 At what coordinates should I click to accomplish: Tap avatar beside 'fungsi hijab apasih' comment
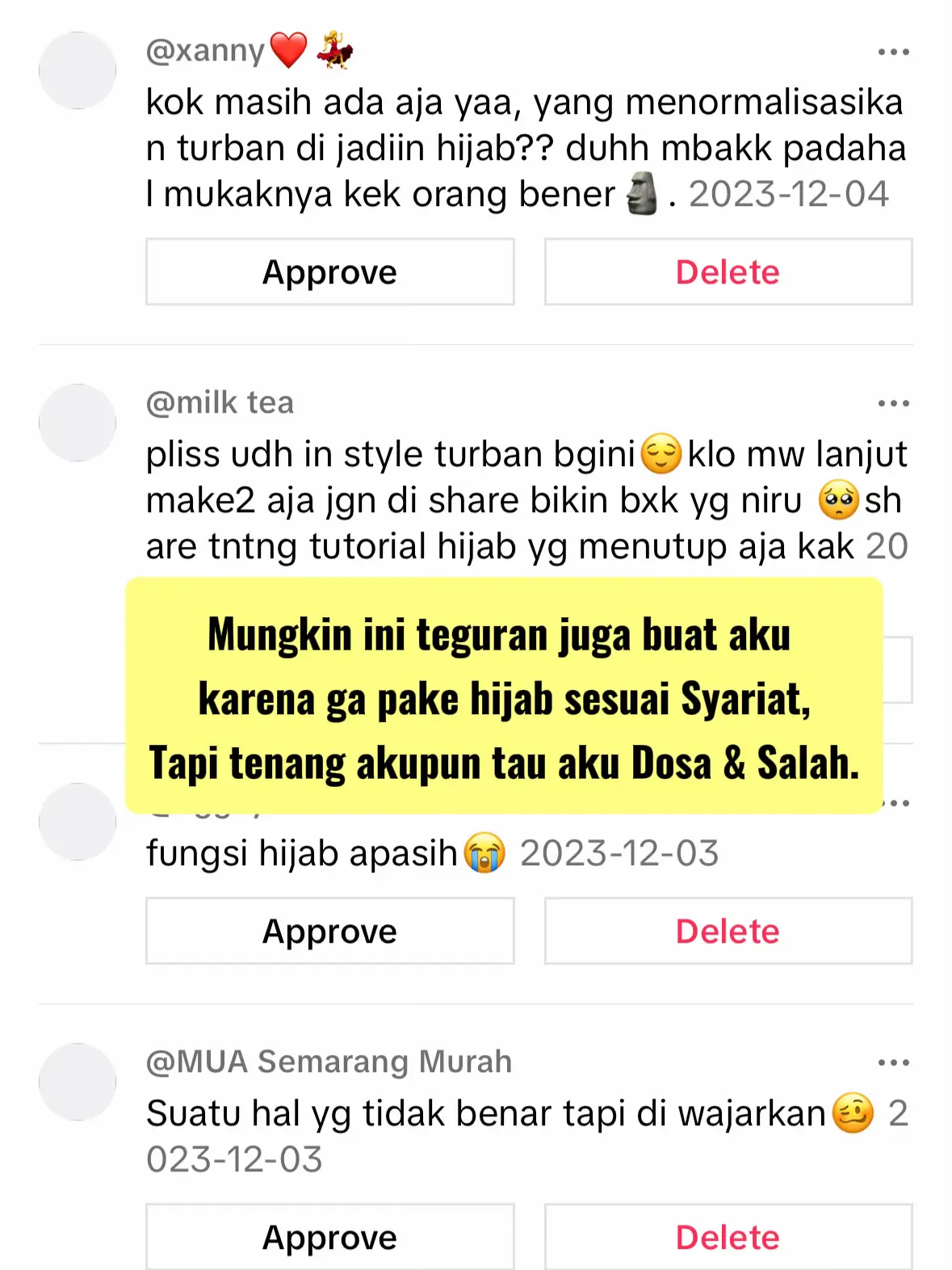[78, 822]
